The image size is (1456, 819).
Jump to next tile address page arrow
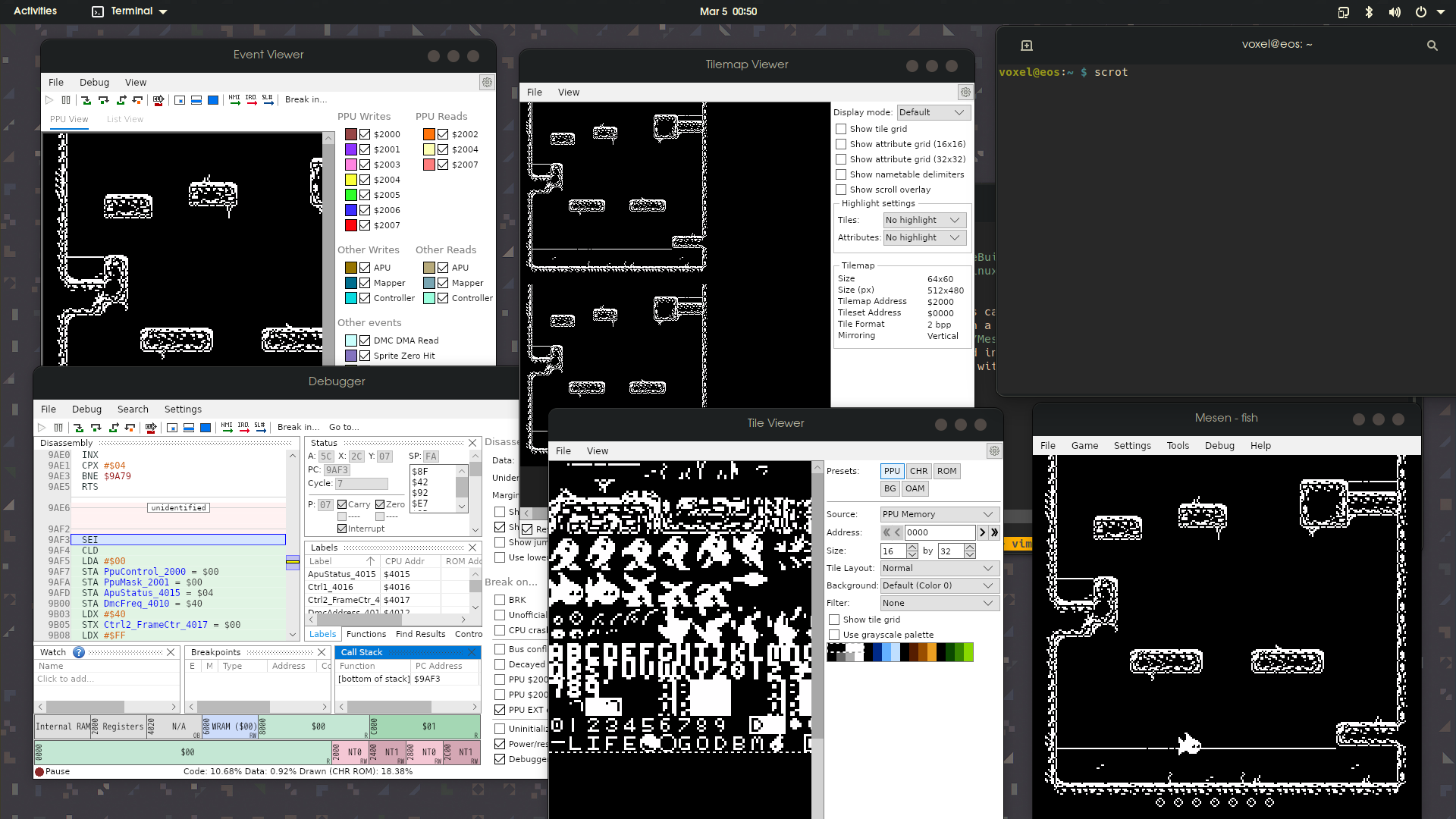click(994, 532)
